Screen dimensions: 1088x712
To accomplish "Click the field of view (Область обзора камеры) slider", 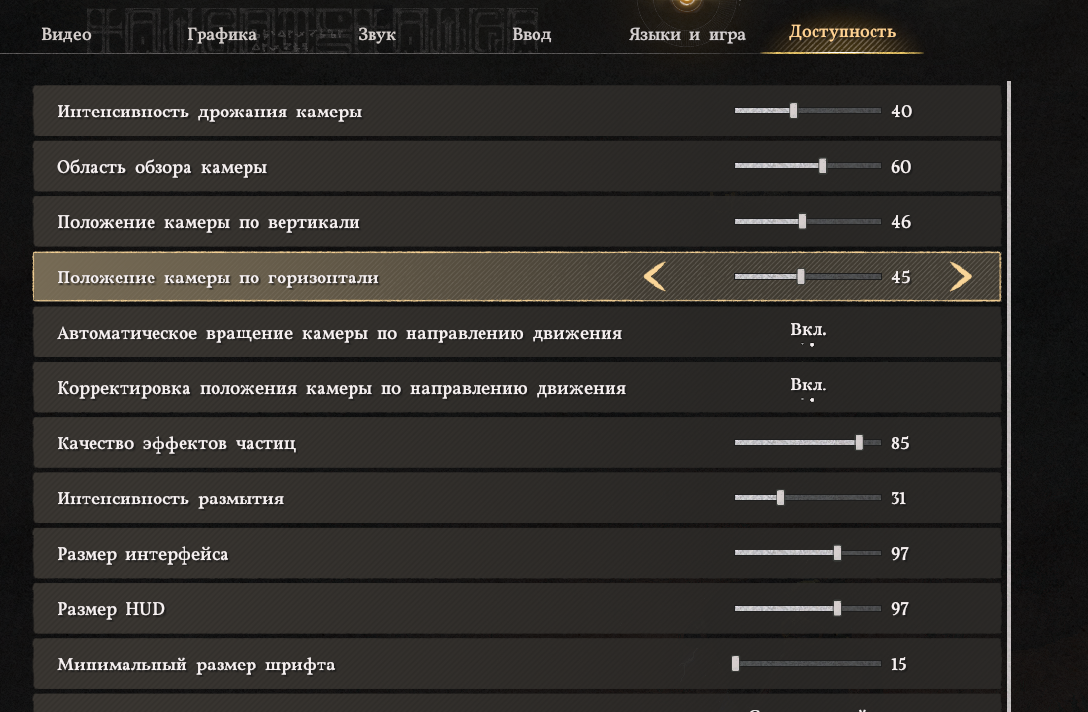I will point(822,166).
